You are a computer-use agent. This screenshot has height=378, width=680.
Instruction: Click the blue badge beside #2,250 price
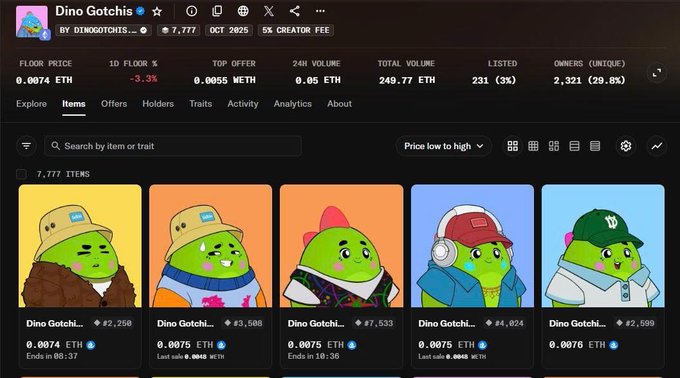pos(91,345)
